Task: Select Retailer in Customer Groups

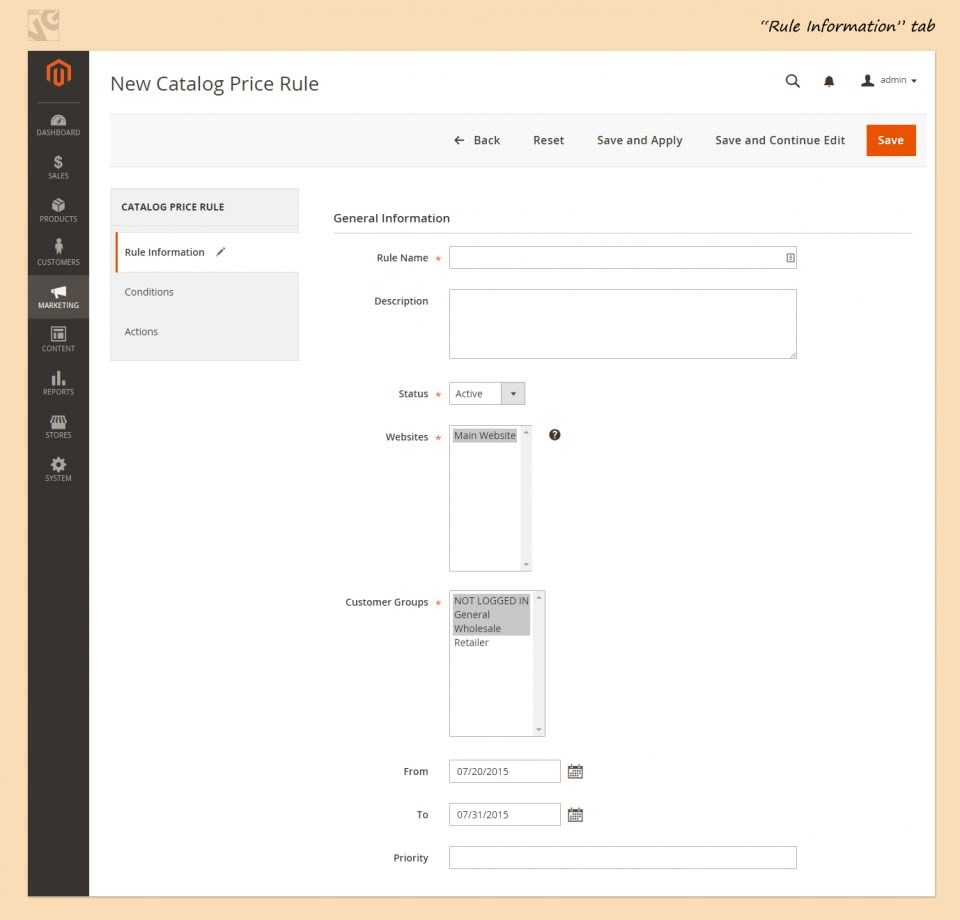Action: (x=471, y=643)
